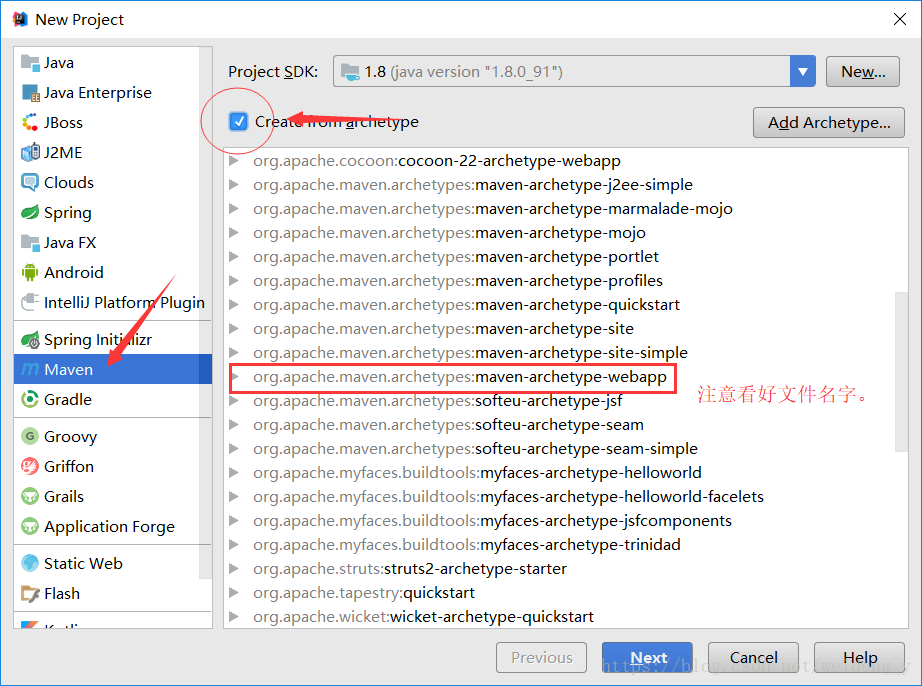This screenshot has height=686, width=922.
Task: Click the Next button
Action: point(647,657)
